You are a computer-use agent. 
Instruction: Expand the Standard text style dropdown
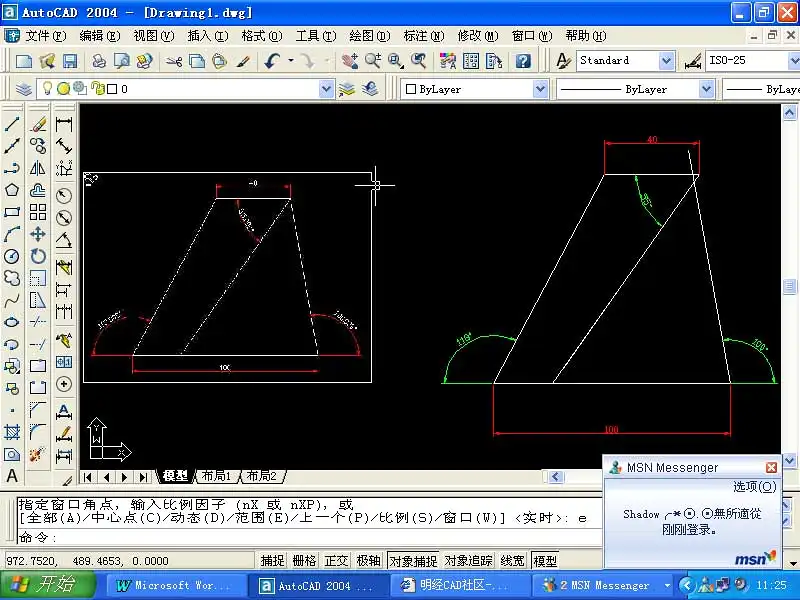pyautogui.click(x=666, y=61)
